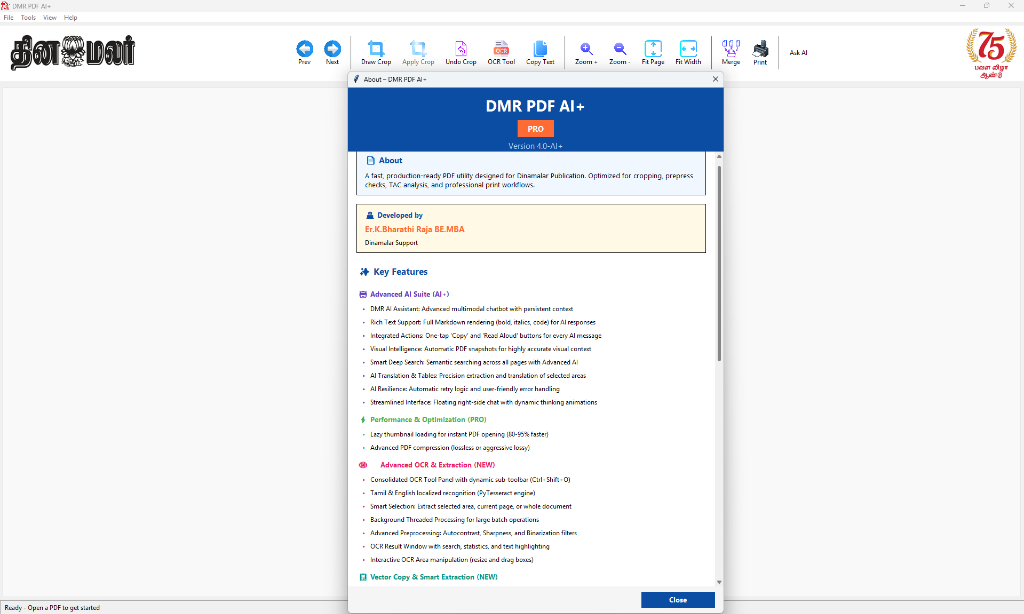
Task: Click the Dinamalar Support text
Action: (x=391, y=243)
